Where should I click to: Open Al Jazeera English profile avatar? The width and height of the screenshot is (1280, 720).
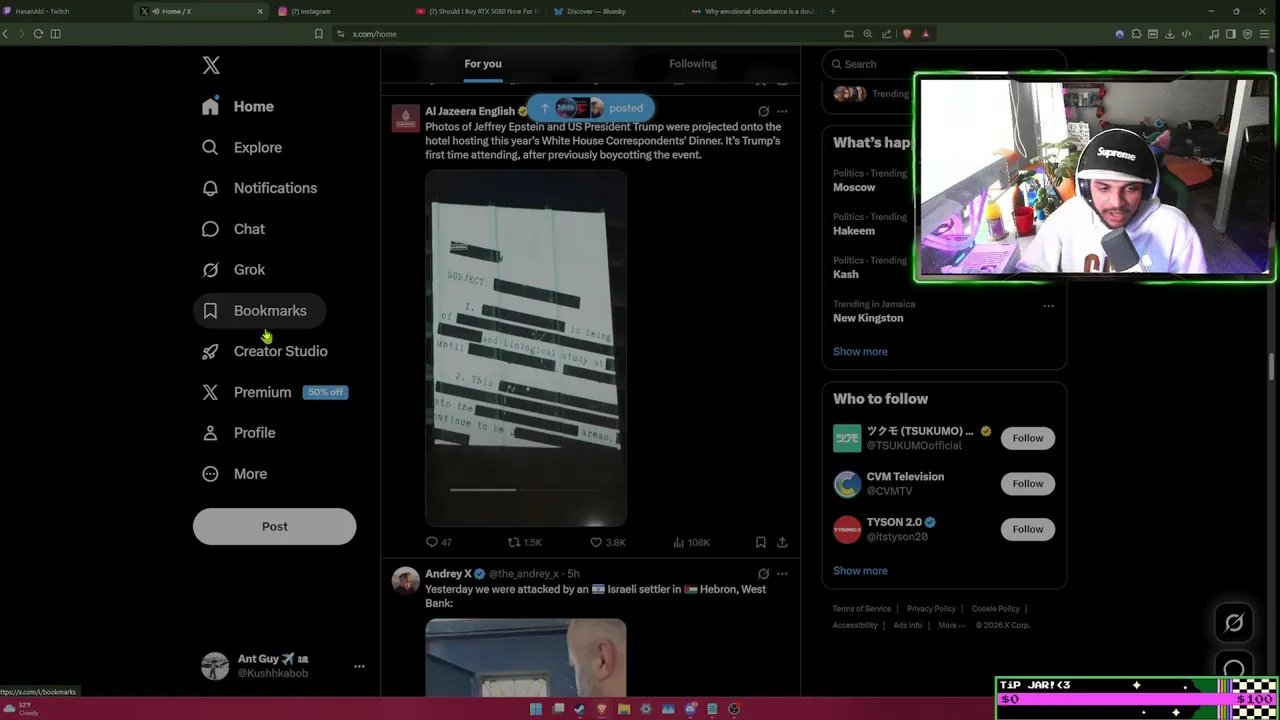coord(406,119)
